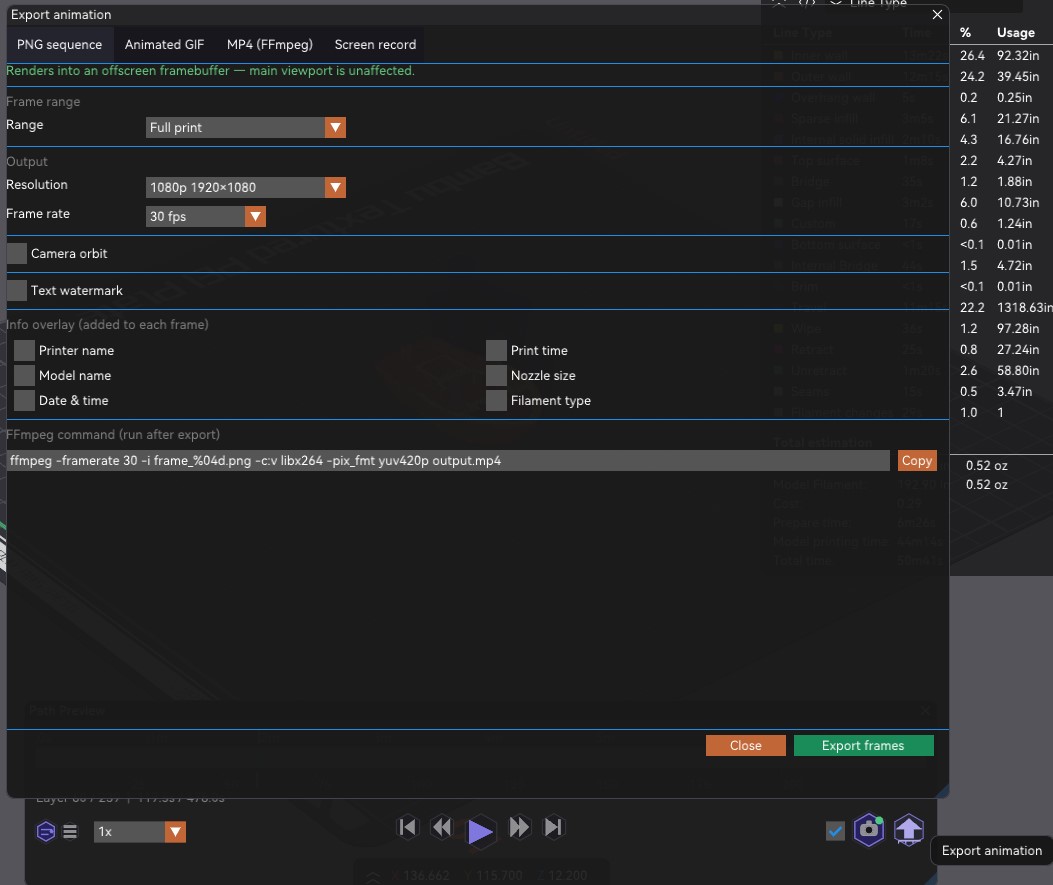Enable the Text watermark checkbox
This screenshot has height=885, width=1053.
pyautogui.click(x=17, y=291)
